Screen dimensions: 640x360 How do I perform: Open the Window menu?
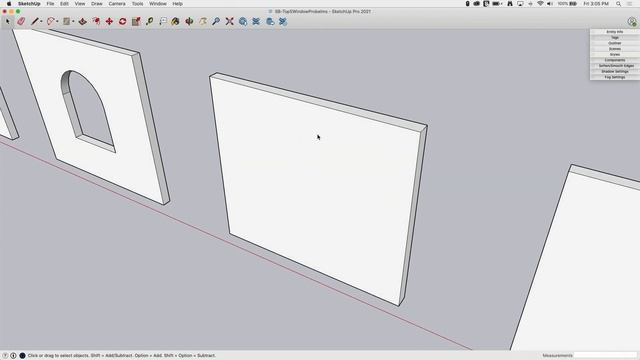tap(158, 4)
